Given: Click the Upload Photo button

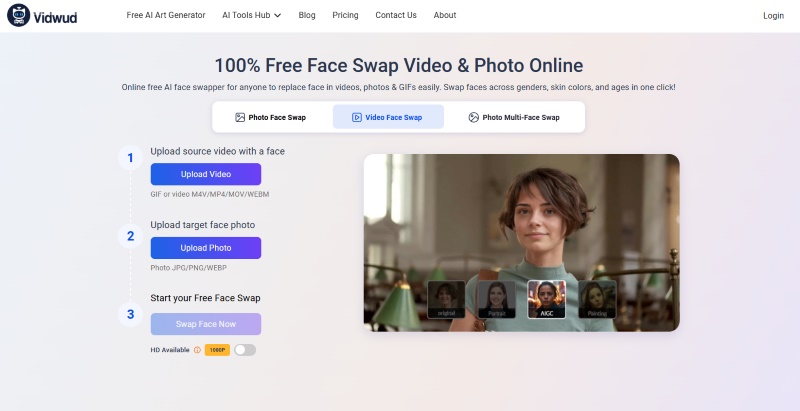Looking at the screenshot, I should pos(206,248).
